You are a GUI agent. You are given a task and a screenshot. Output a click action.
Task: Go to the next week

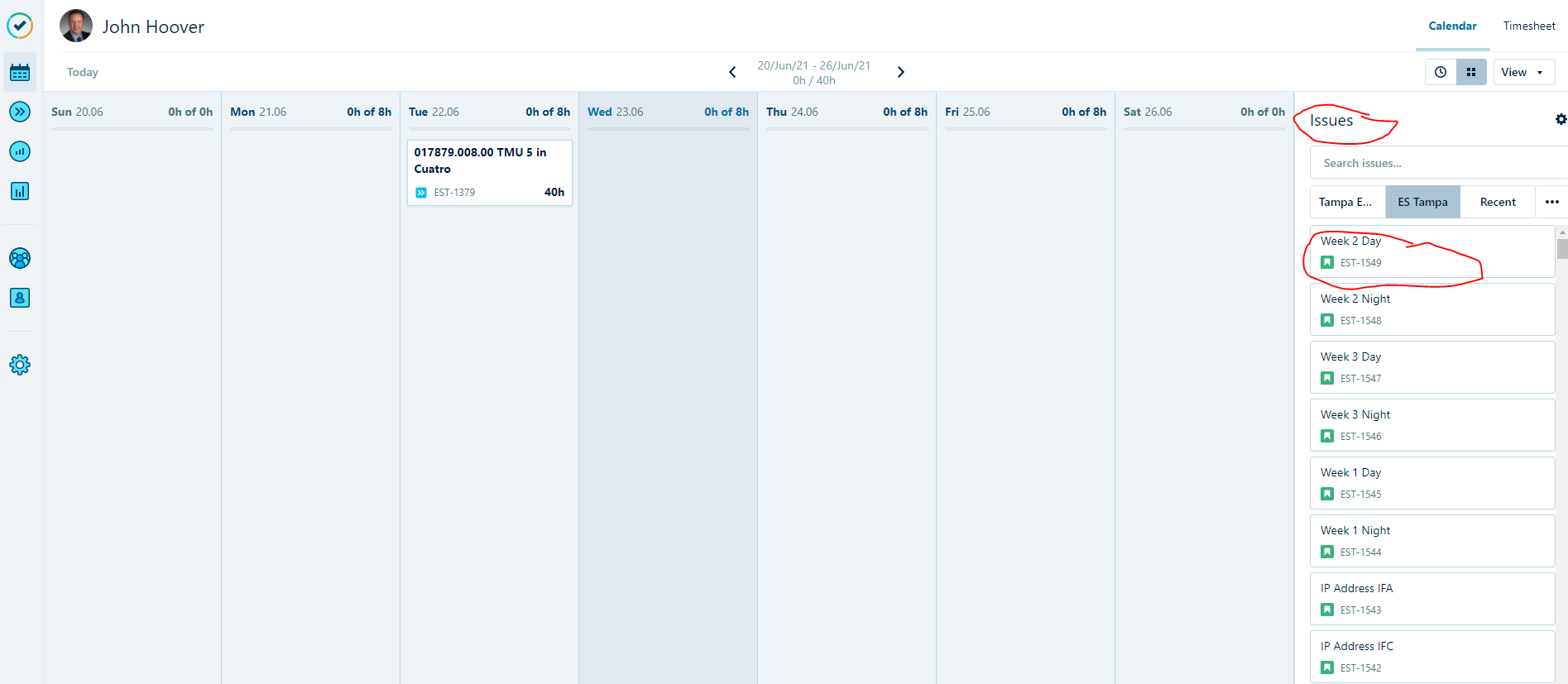[901, 72]
